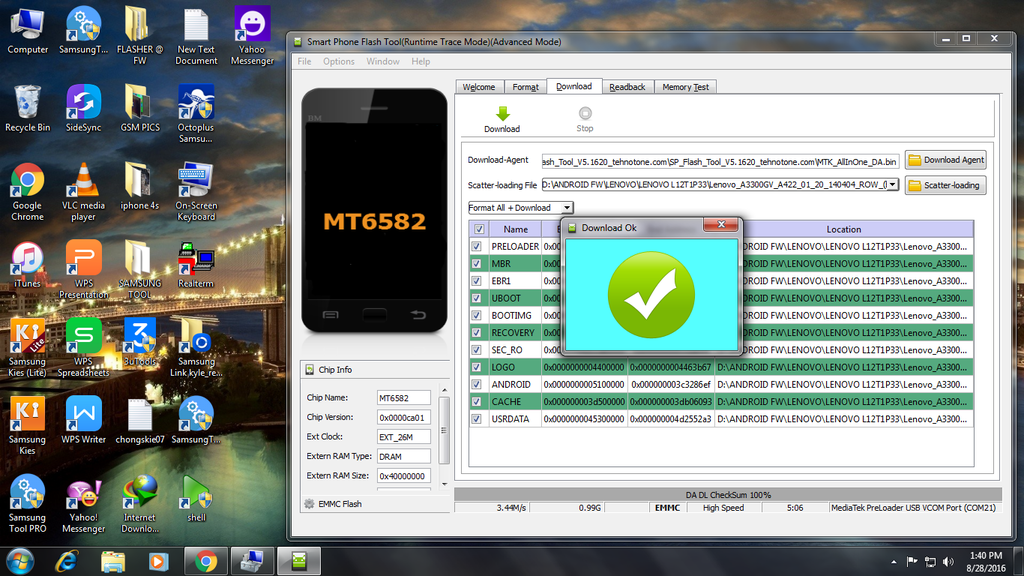Click the Download Agent browse button
Viewport: 1024px width, 576px height.
[x=945, y=160]
